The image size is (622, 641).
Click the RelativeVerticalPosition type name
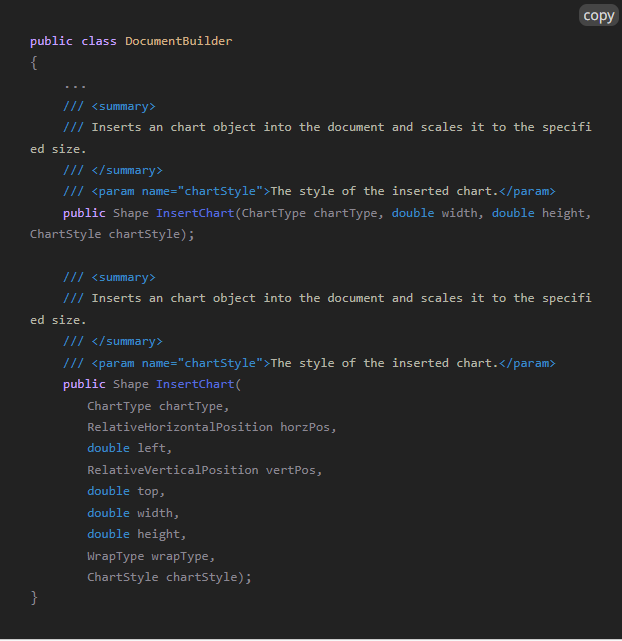(x=173, y=470)
